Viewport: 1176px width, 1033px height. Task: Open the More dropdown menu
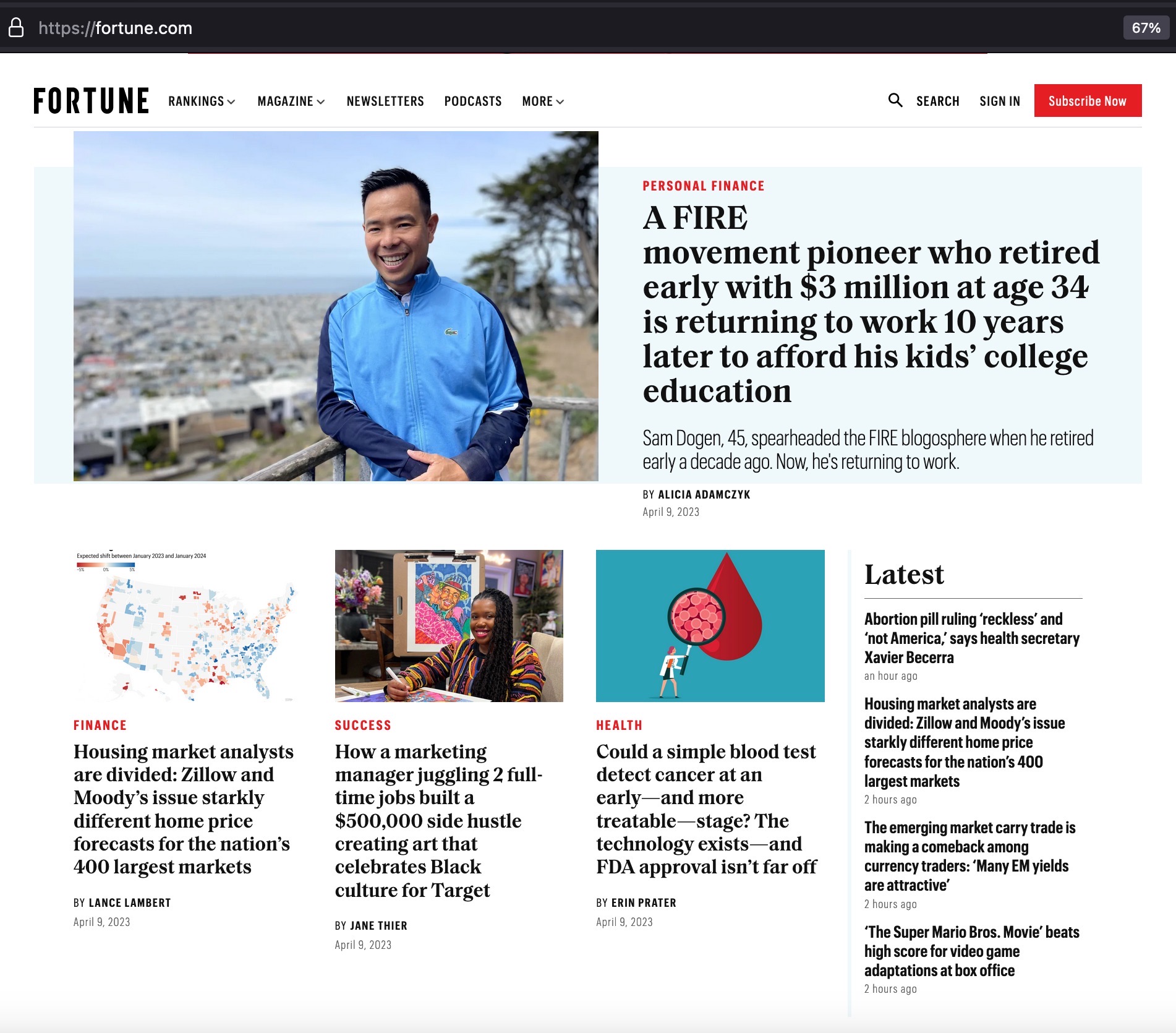[x=542, y=101]
